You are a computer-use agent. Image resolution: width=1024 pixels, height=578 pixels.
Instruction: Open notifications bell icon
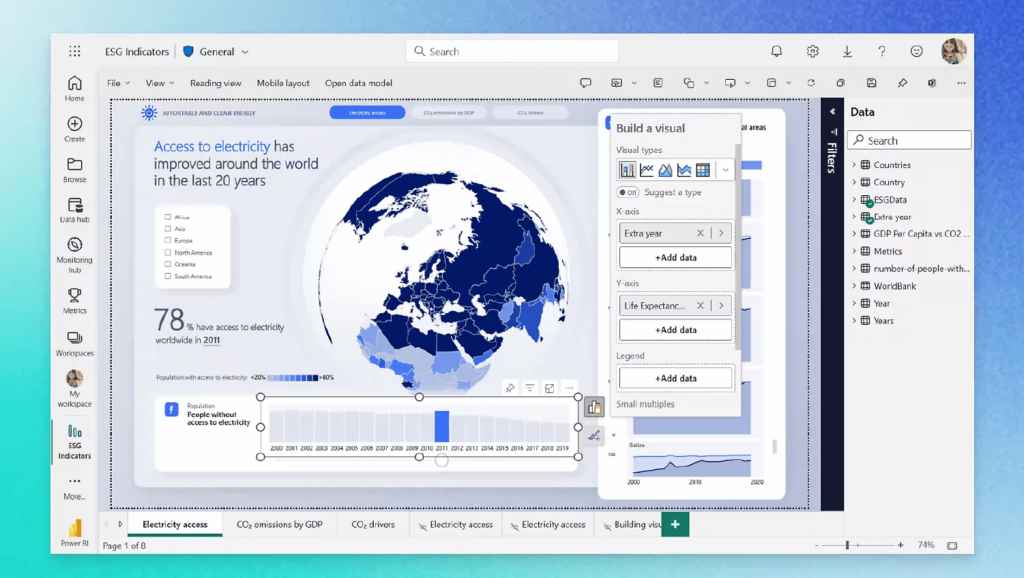pos(776,51)
